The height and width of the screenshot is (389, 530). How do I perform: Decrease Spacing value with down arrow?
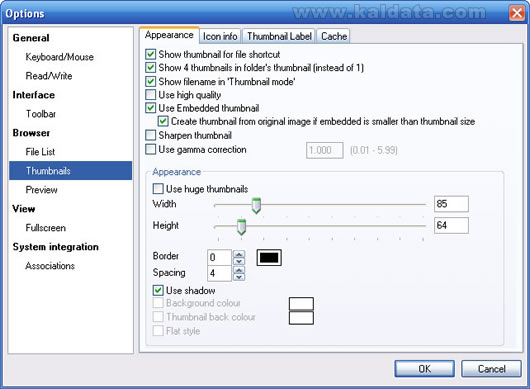[x=239, y=277]
